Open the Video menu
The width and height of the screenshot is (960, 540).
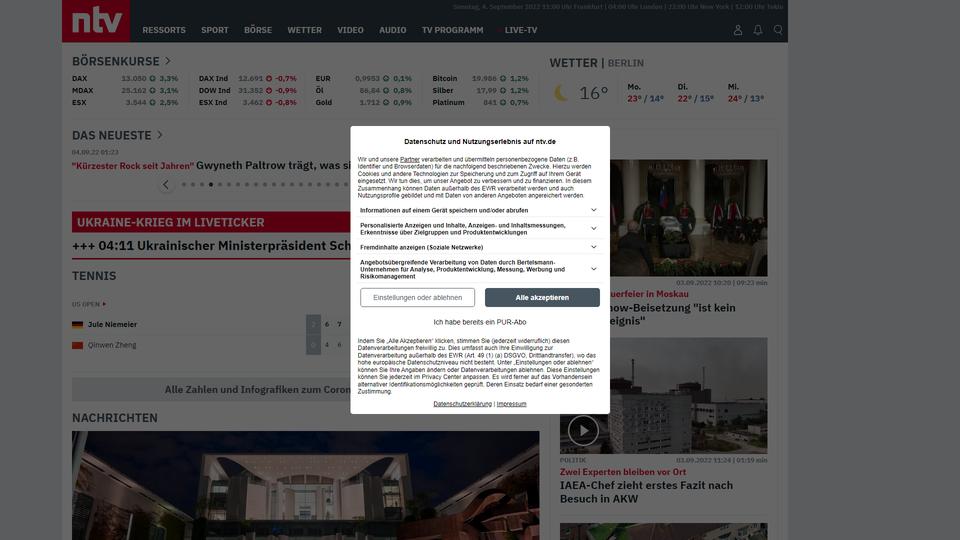coord(350,30)
